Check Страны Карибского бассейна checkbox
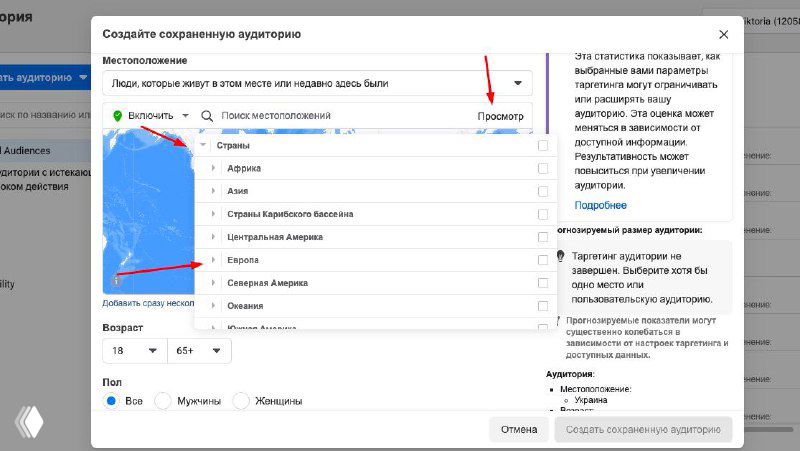Screen dimensions: 800x451 (x=543, y=214)
